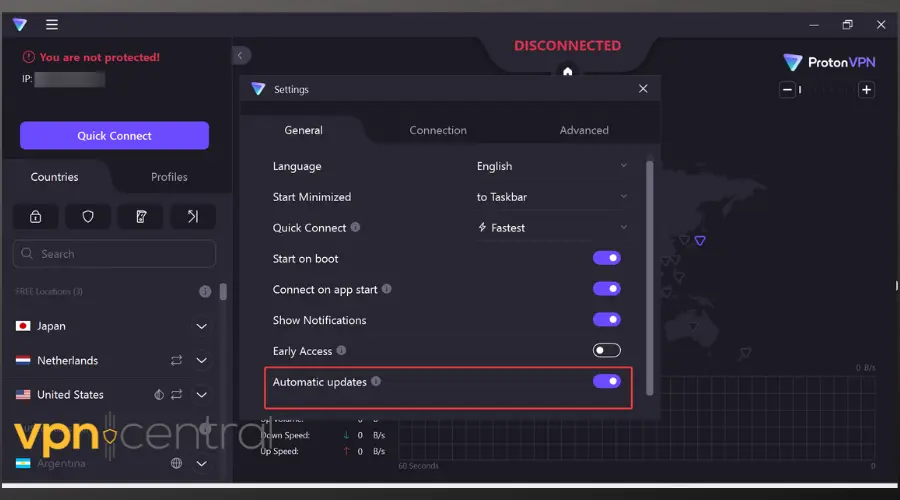This screenshot has height=500, width=900.
Task: Click the Settings dialog scrollbar
Action: pyautogui.click(x=650, y=278)
